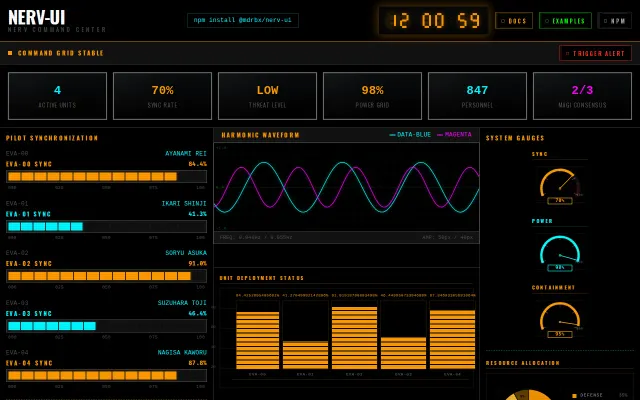640x400 pixels.
Task: Click the EVA-01 SYNC cyan progress bar
Action: [x=107, y=227]
